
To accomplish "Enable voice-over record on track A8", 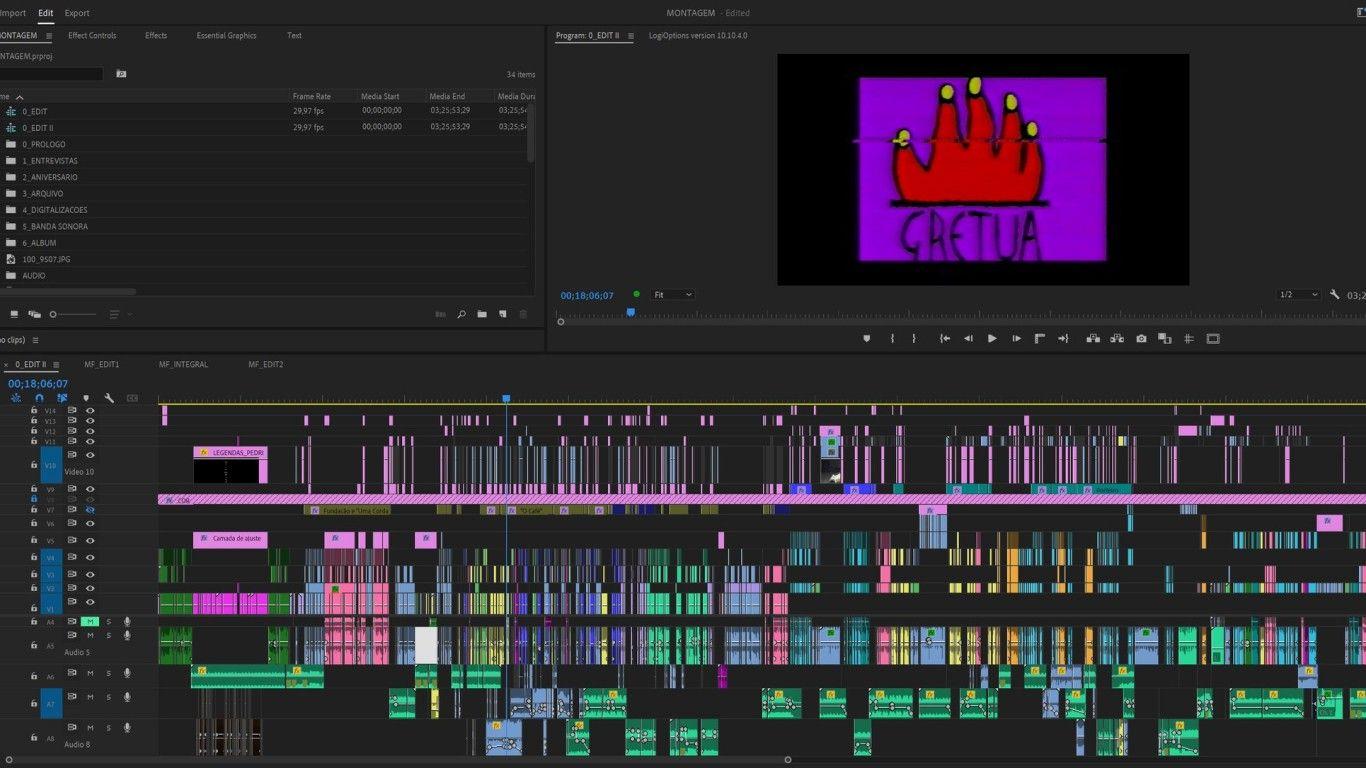I will pyautogui.click(x=127, y=728).
